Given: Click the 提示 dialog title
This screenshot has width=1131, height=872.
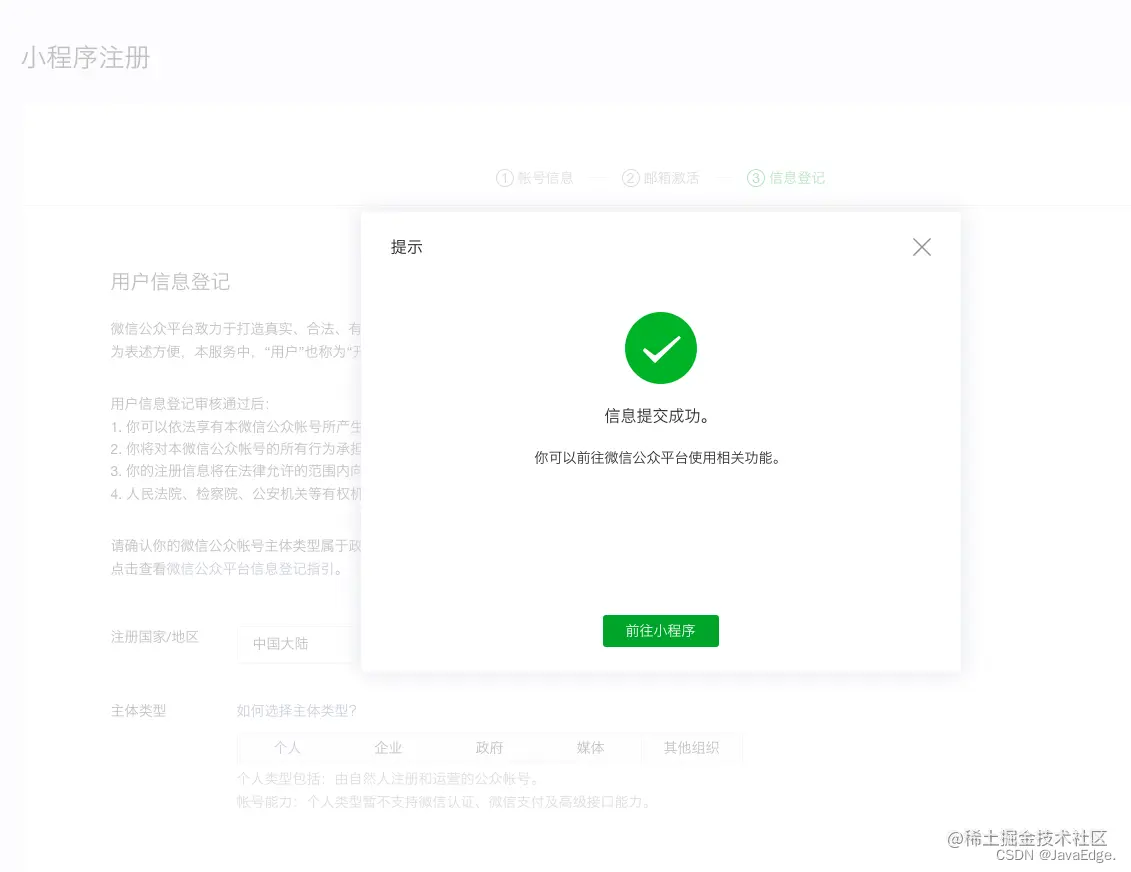Looking at the screenshot, I should (406, 247).
